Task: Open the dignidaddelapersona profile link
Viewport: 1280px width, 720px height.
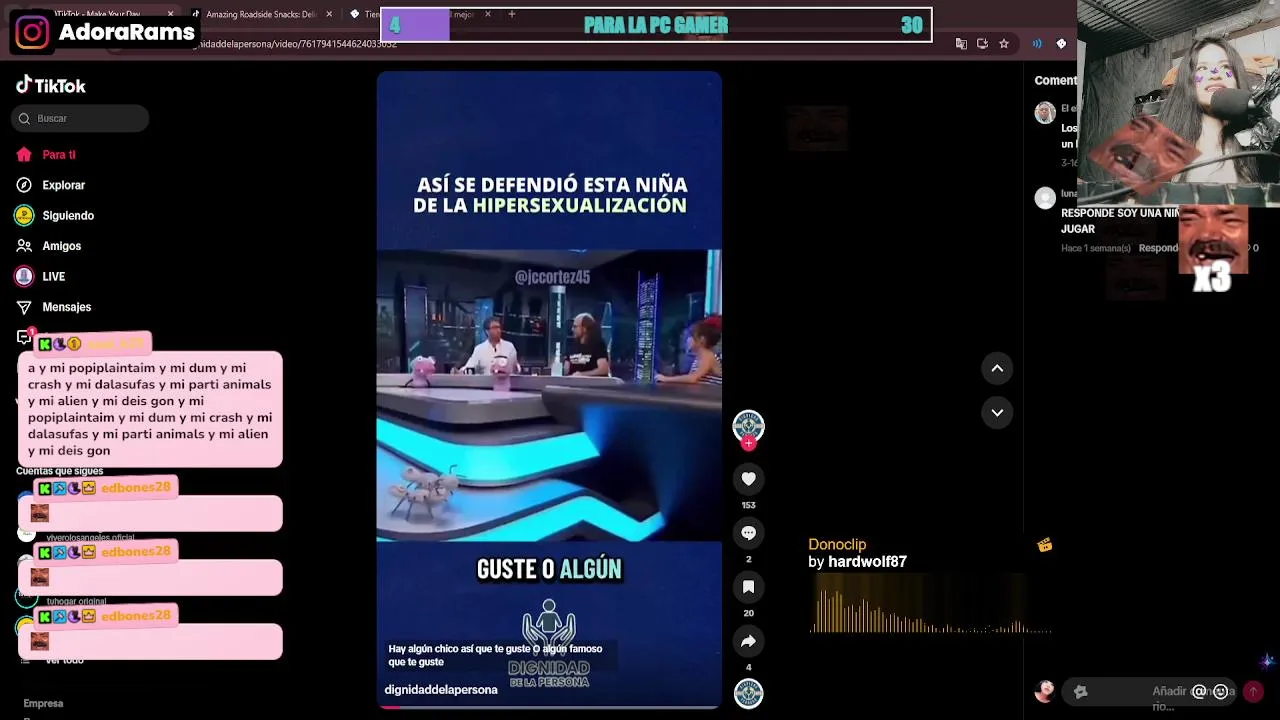Action: (441, 690)
